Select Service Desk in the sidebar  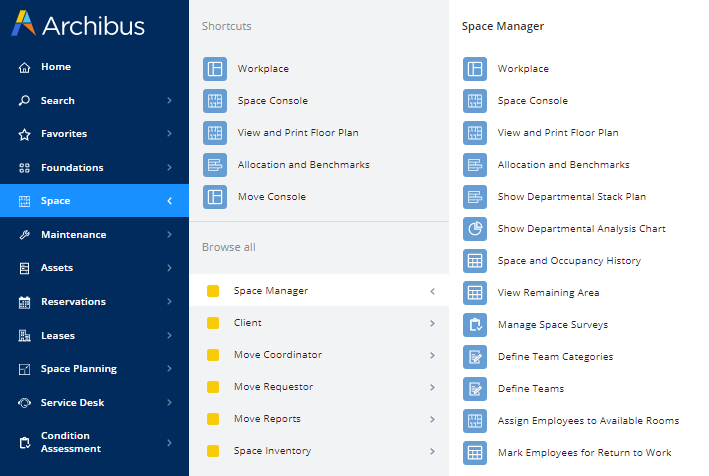coord(72,403)
